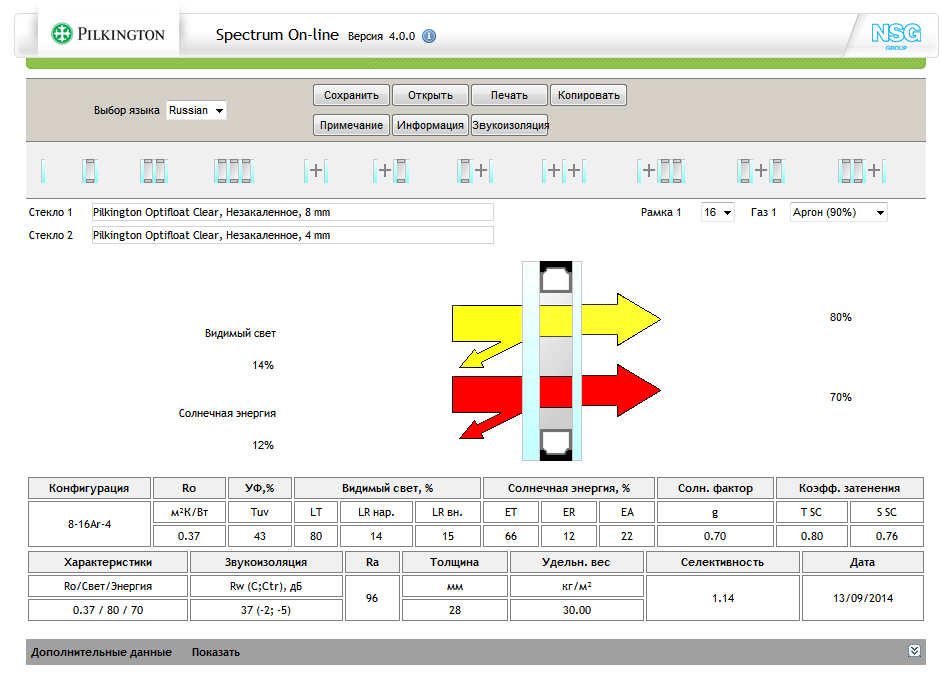Click the Копировать button
This screenshot has width=942, height=684.
pos(588,95)
